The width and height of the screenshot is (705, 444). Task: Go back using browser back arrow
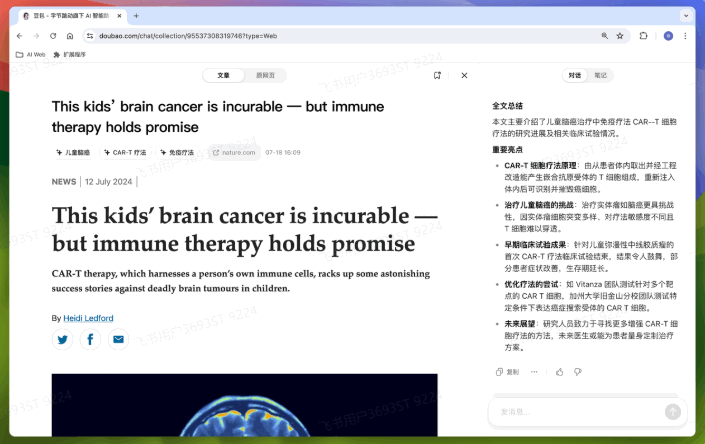[19, 36]
